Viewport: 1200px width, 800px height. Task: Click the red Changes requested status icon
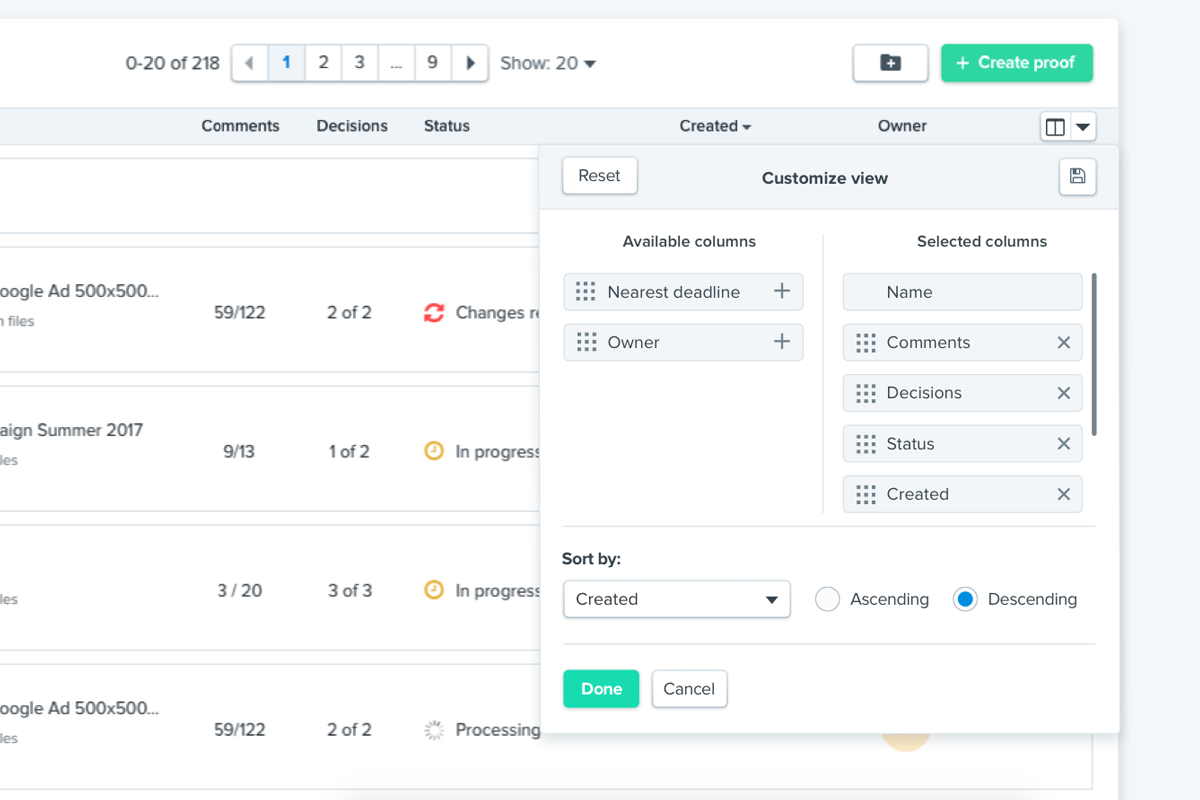[x=433, y=312]
